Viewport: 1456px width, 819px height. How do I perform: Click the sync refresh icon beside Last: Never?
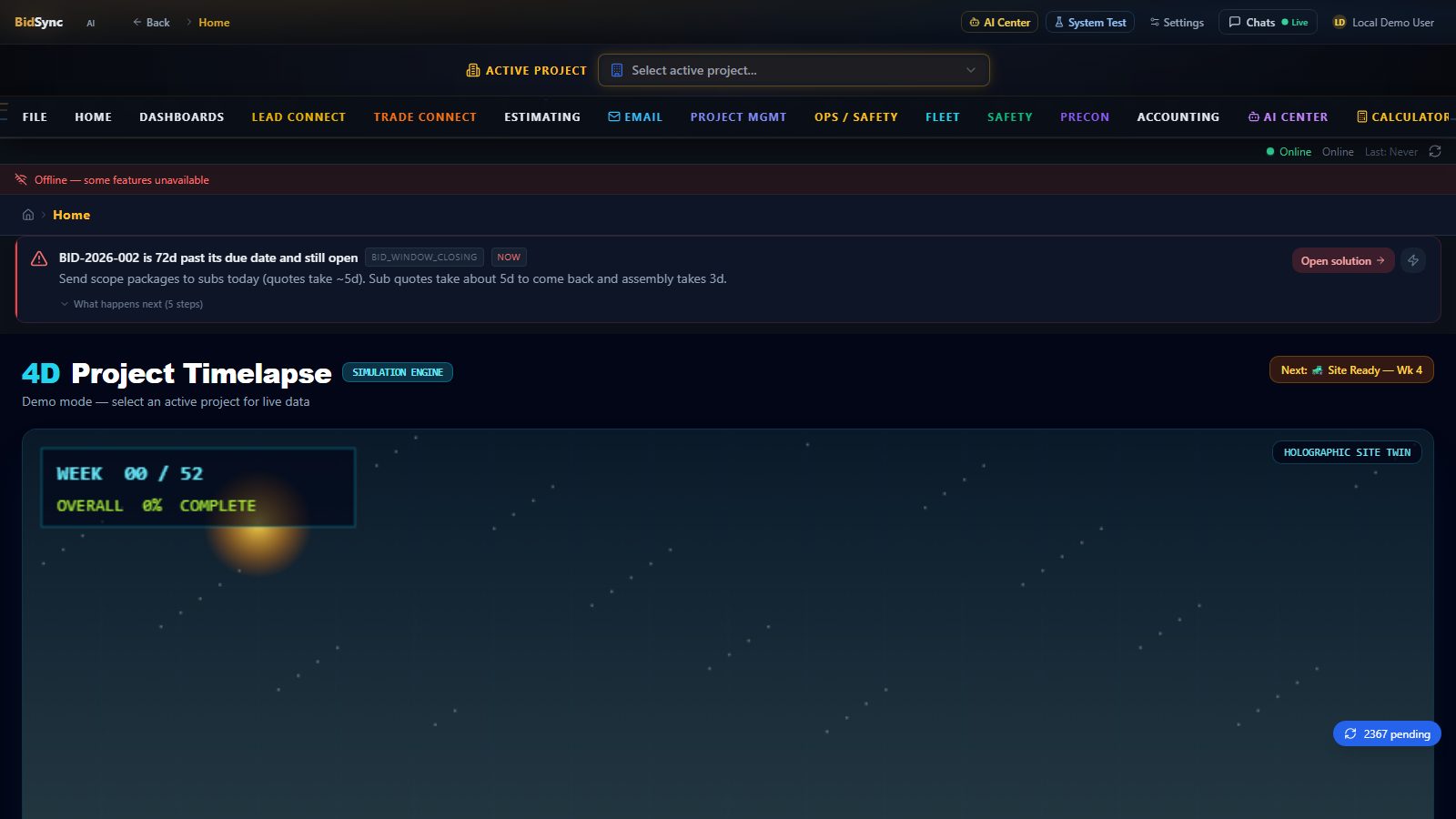1435,151
